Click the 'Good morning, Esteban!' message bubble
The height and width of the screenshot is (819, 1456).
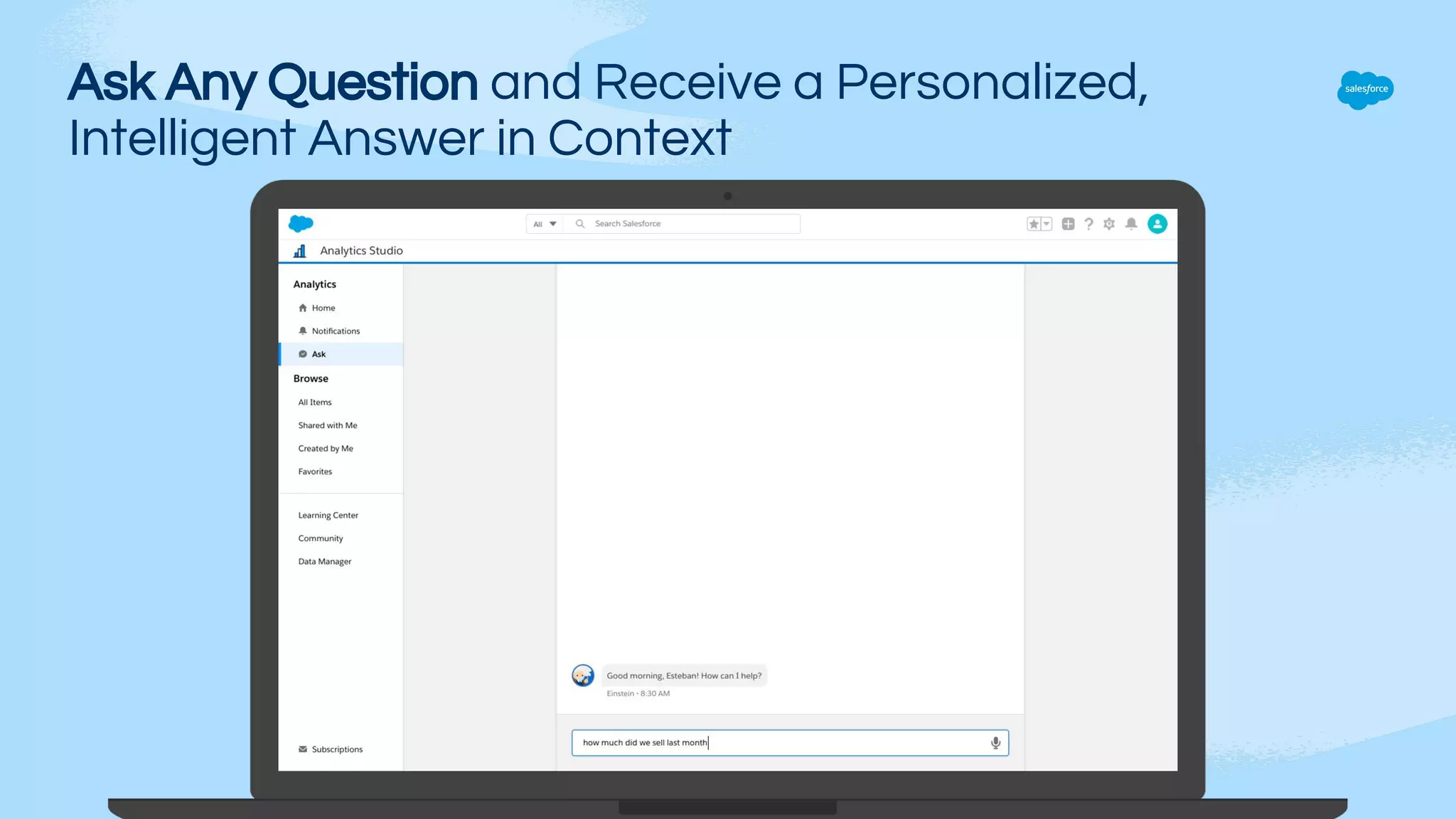tap(684, 675)
